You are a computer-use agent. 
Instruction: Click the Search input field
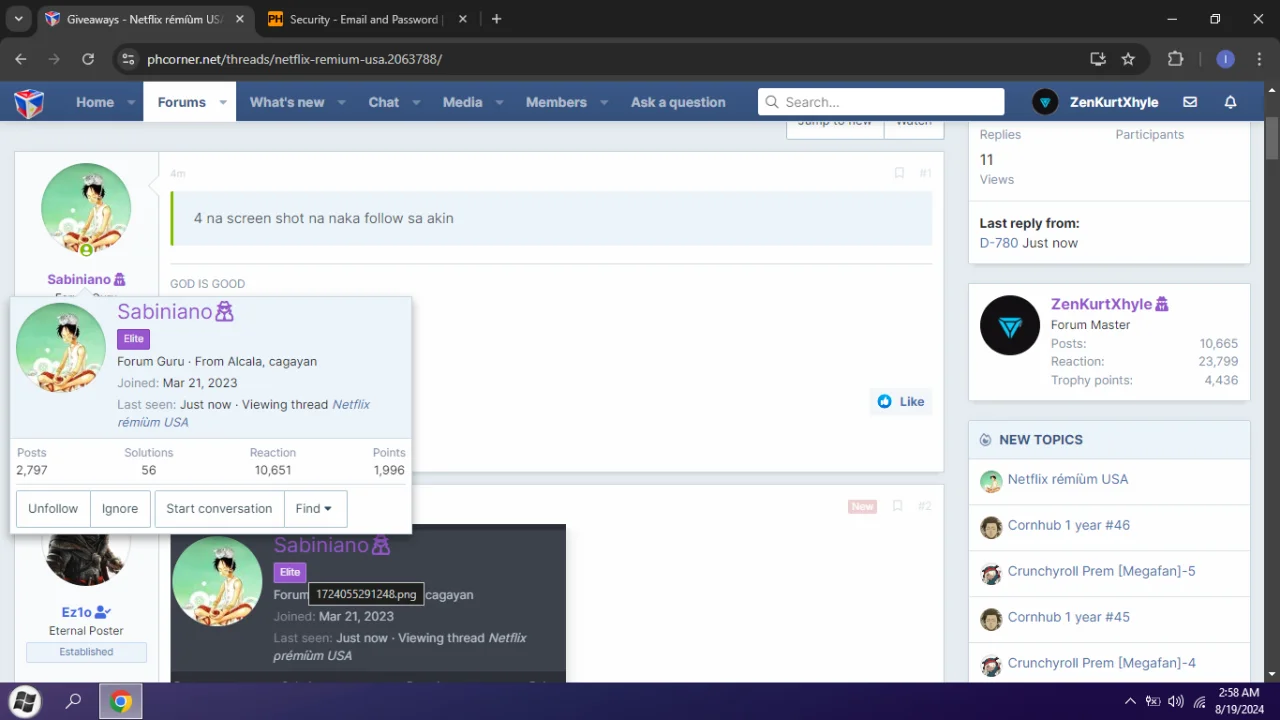click(881, 102)
